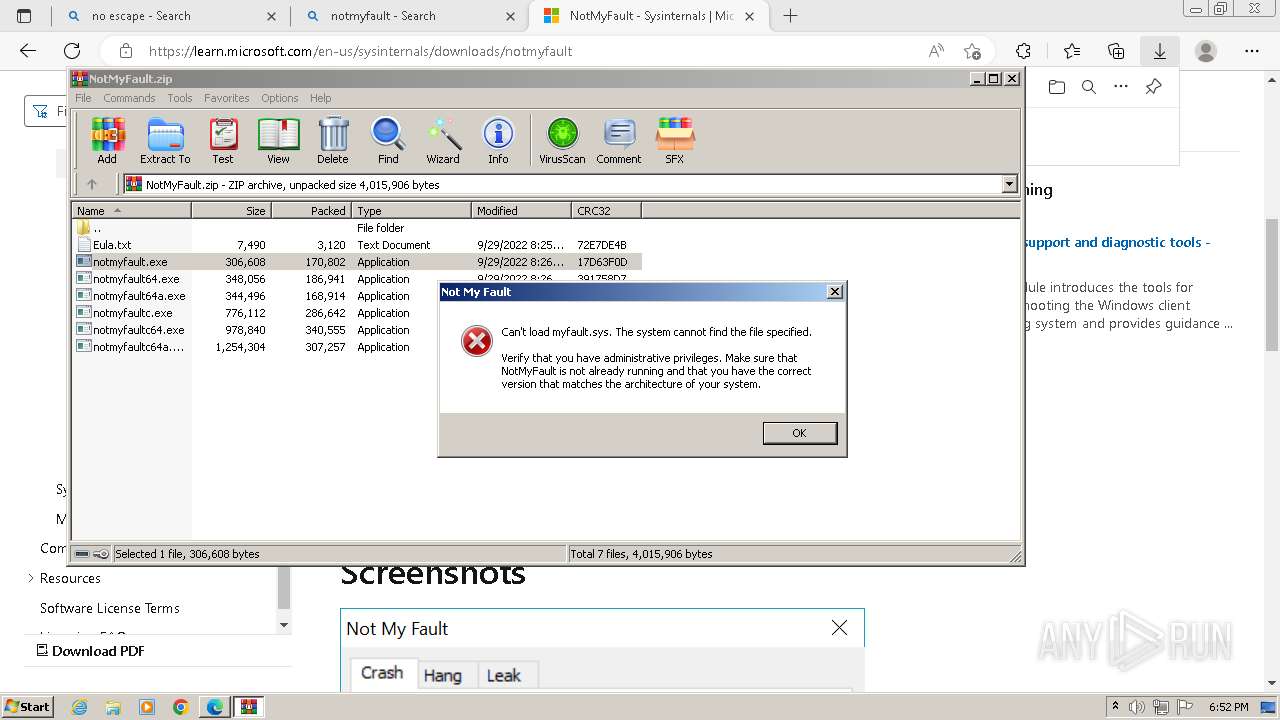Click the Add toolbar icon in WinRAR
Viewport: 1280px width, 720px height.
107,140
